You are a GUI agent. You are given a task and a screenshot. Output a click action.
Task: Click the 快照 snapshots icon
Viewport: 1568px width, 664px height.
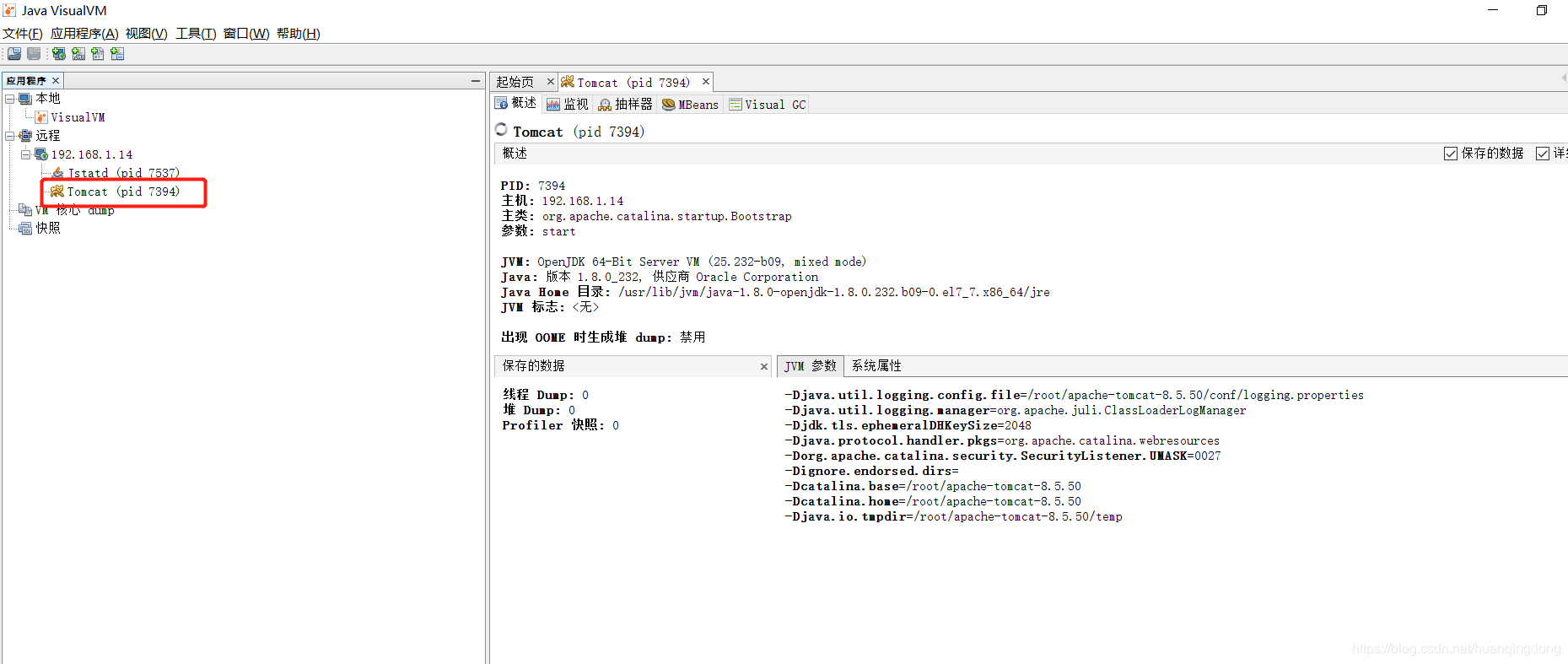pos(25,229)
